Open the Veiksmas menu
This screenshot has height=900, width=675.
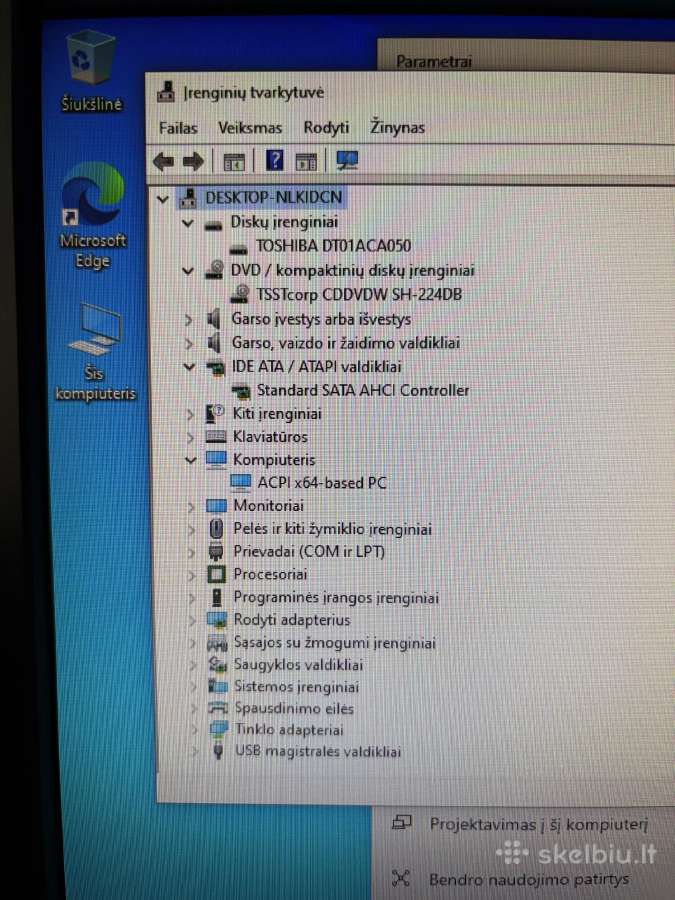coord(250,127)
